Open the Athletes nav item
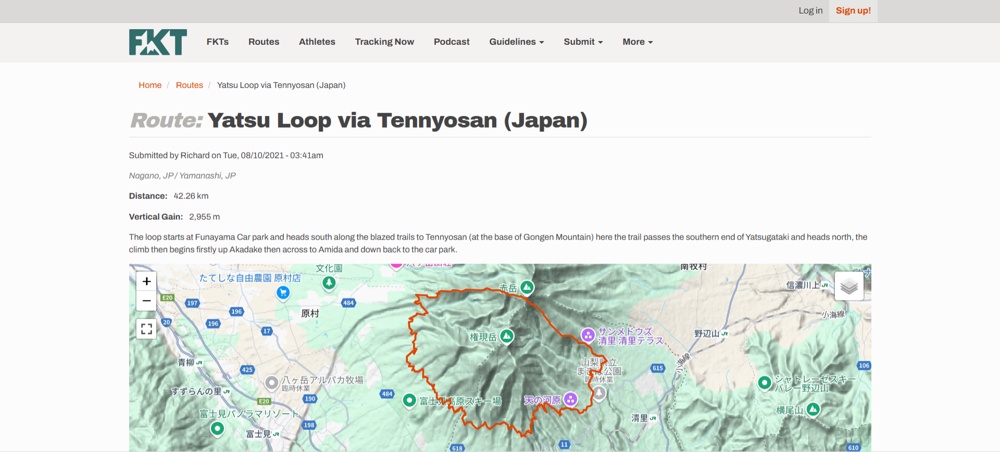Viewport: 1000px width, 452px height. coord(317,42)
